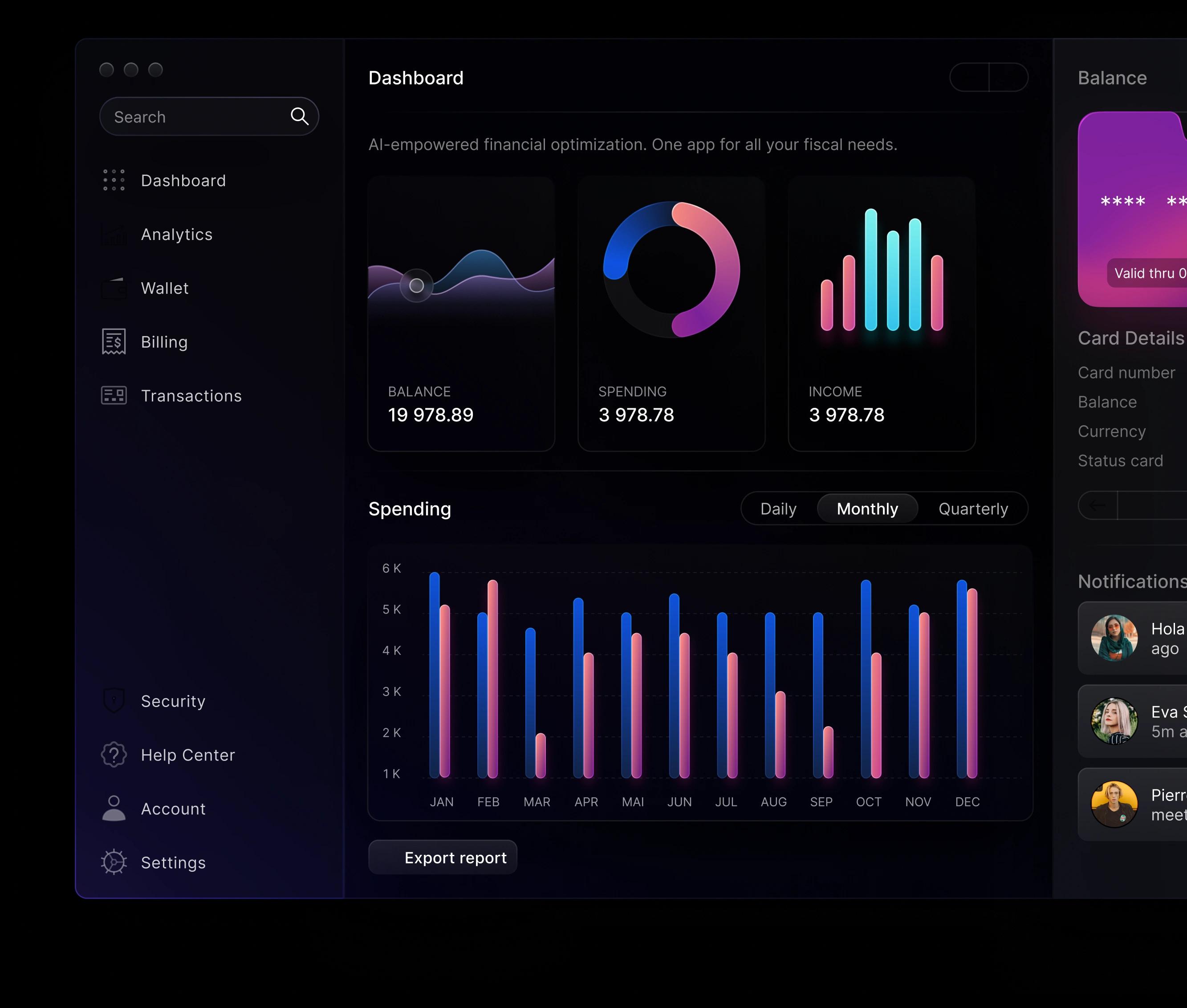Open Dashboard via its dotted grid icon
The width and height of the screenshot is (1187, 1008).
114,180
